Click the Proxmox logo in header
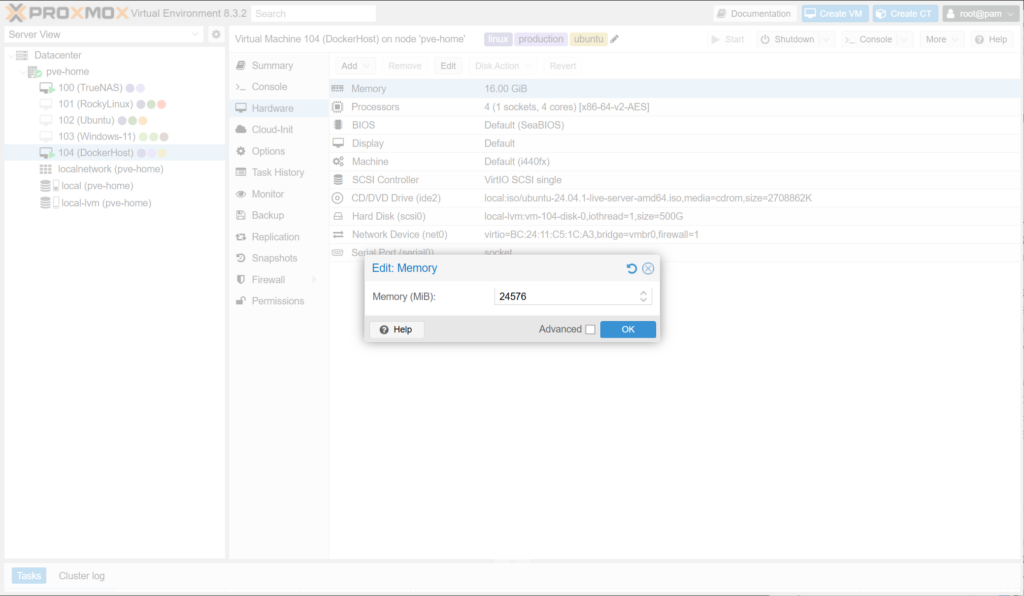 [x=66, y=13]
